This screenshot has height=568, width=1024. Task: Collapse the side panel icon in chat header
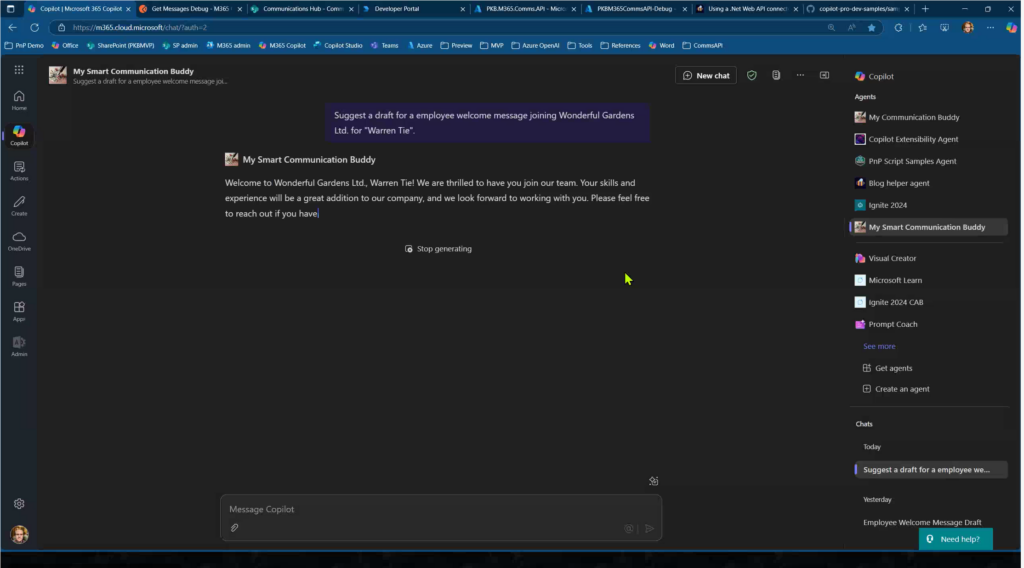click(x=824, y=76)
